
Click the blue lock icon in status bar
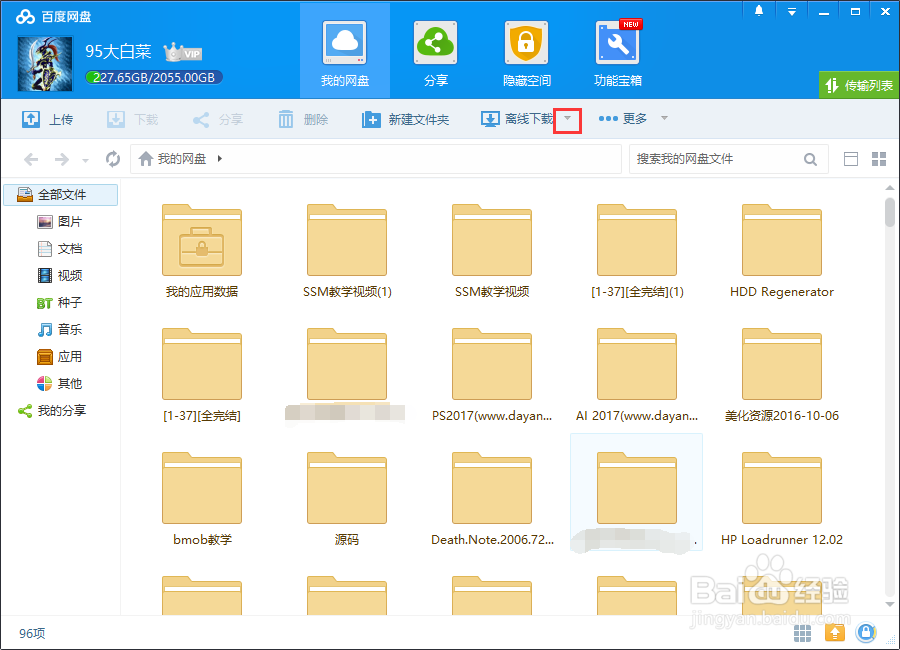coord(866,633)
